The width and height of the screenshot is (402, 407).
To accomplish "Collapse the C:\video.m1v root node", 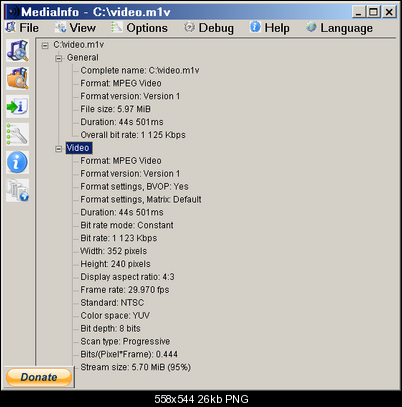I will point(45,45).
